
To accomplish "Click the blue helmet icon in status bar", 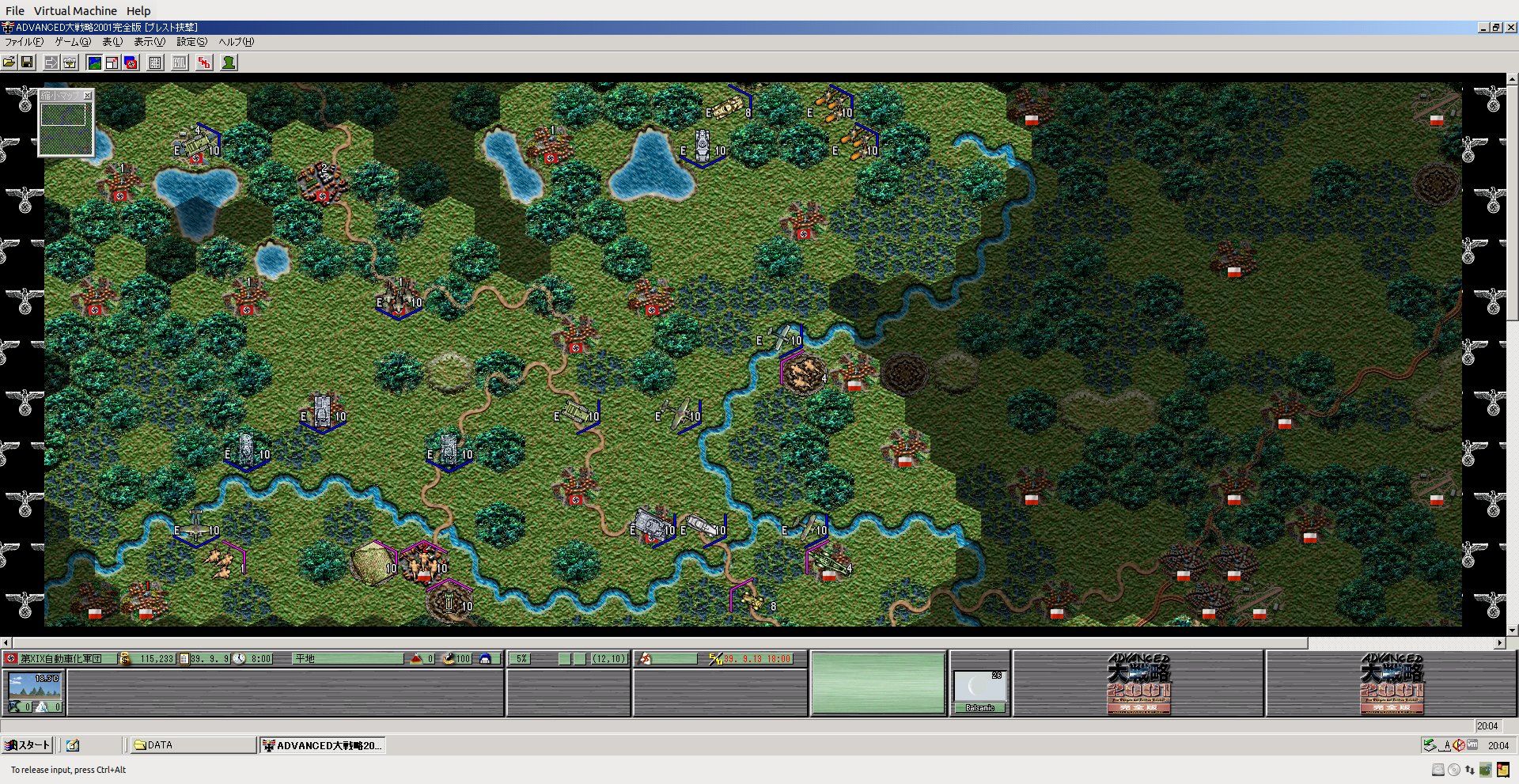I will [x=486, y=658].
